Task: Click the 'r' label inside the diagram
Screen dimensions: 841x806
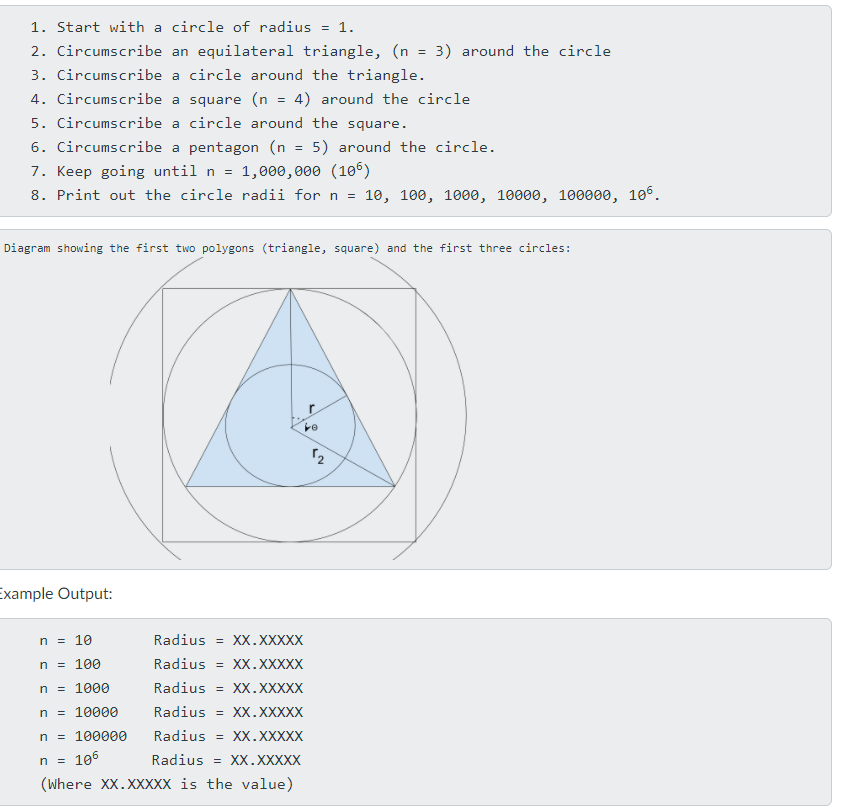Action: click(x=312, y=407)
